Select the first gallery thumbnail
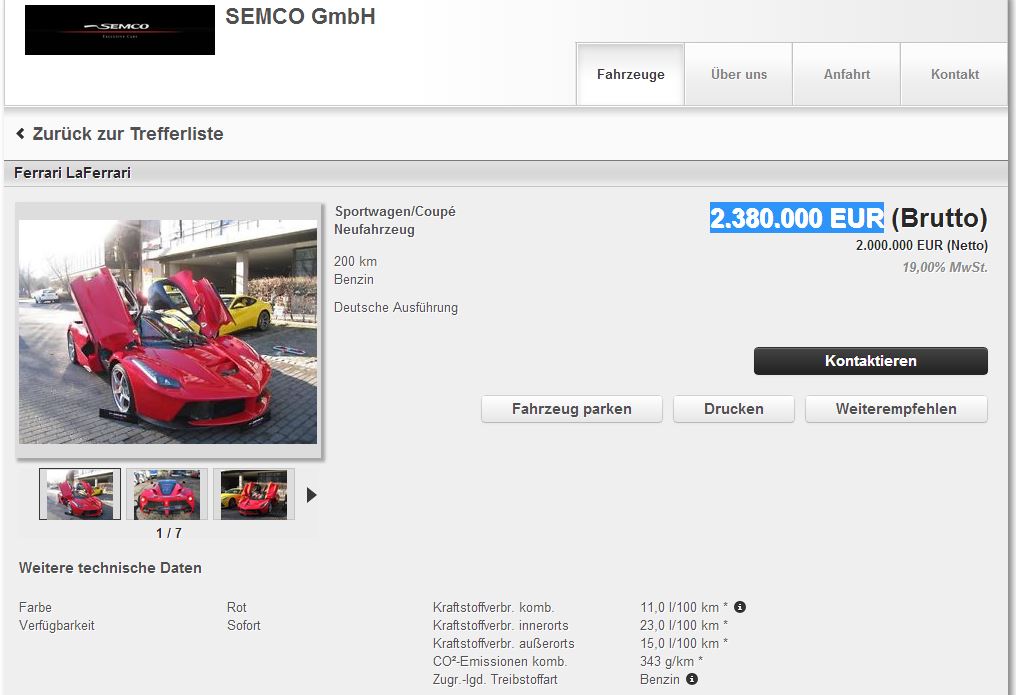This screenshot has width=1016, height=695. (80, 494)
